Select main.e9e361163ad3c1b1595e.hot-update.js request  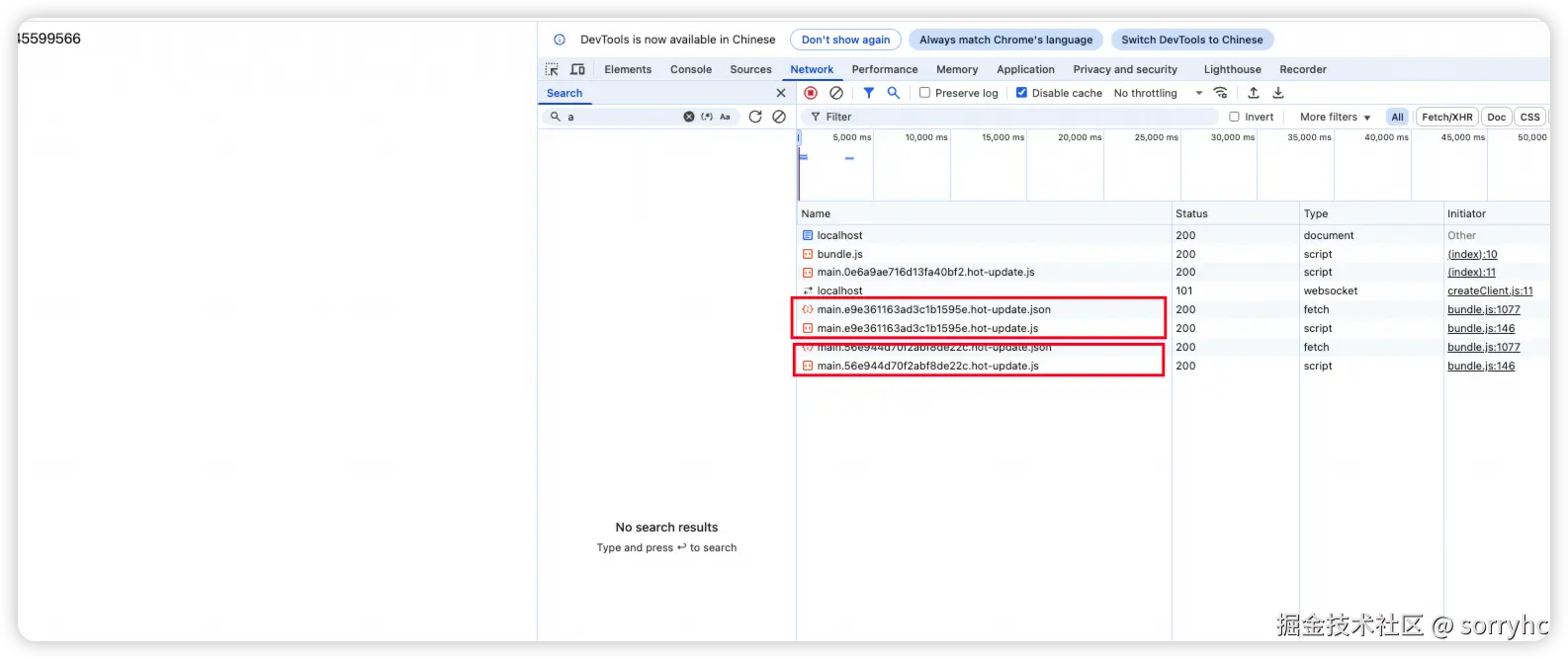[x=1174, y=328]
